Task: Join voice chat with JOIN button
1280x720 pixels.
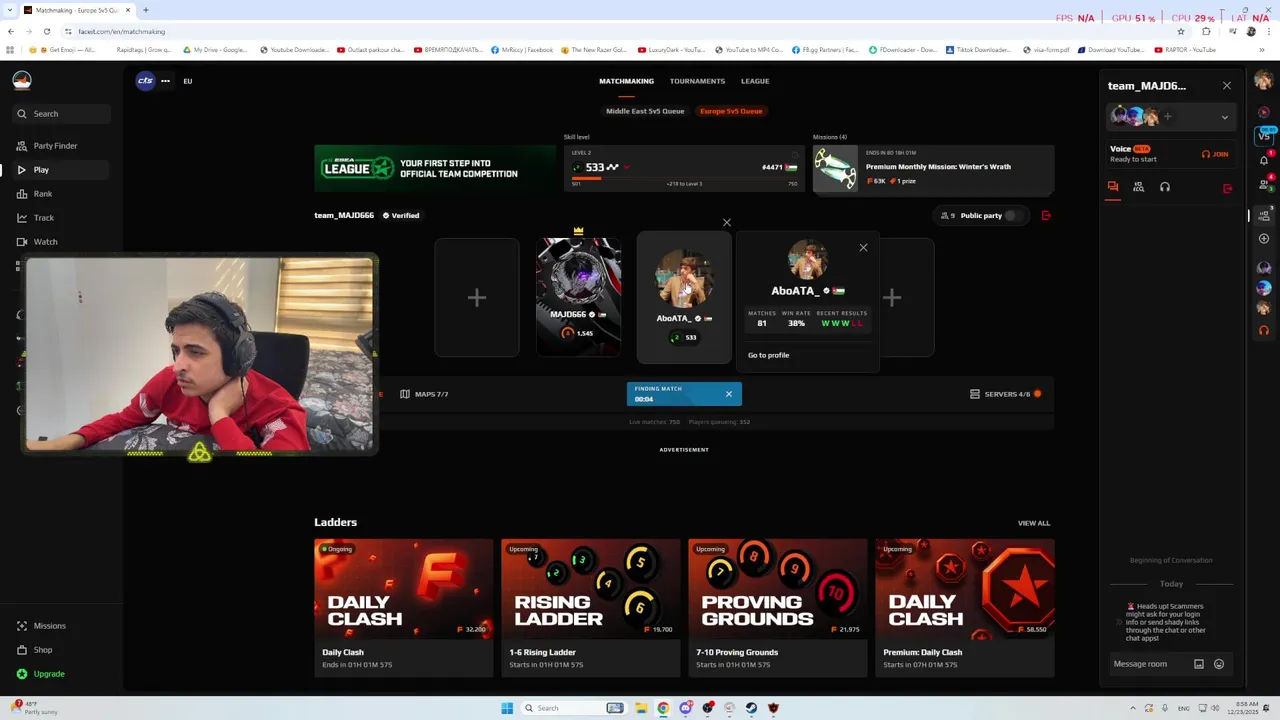Action: 1215,154
